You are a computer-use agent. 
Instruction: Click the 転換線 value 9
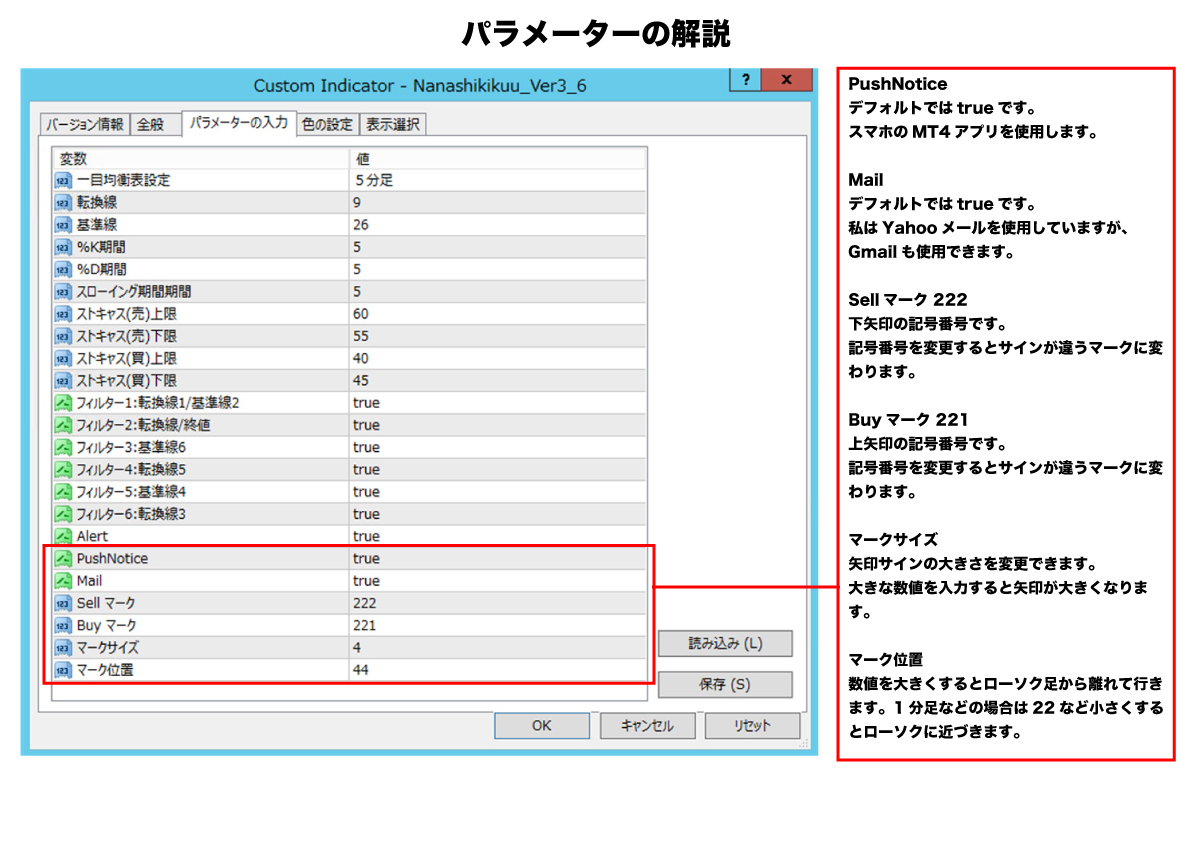357,203
